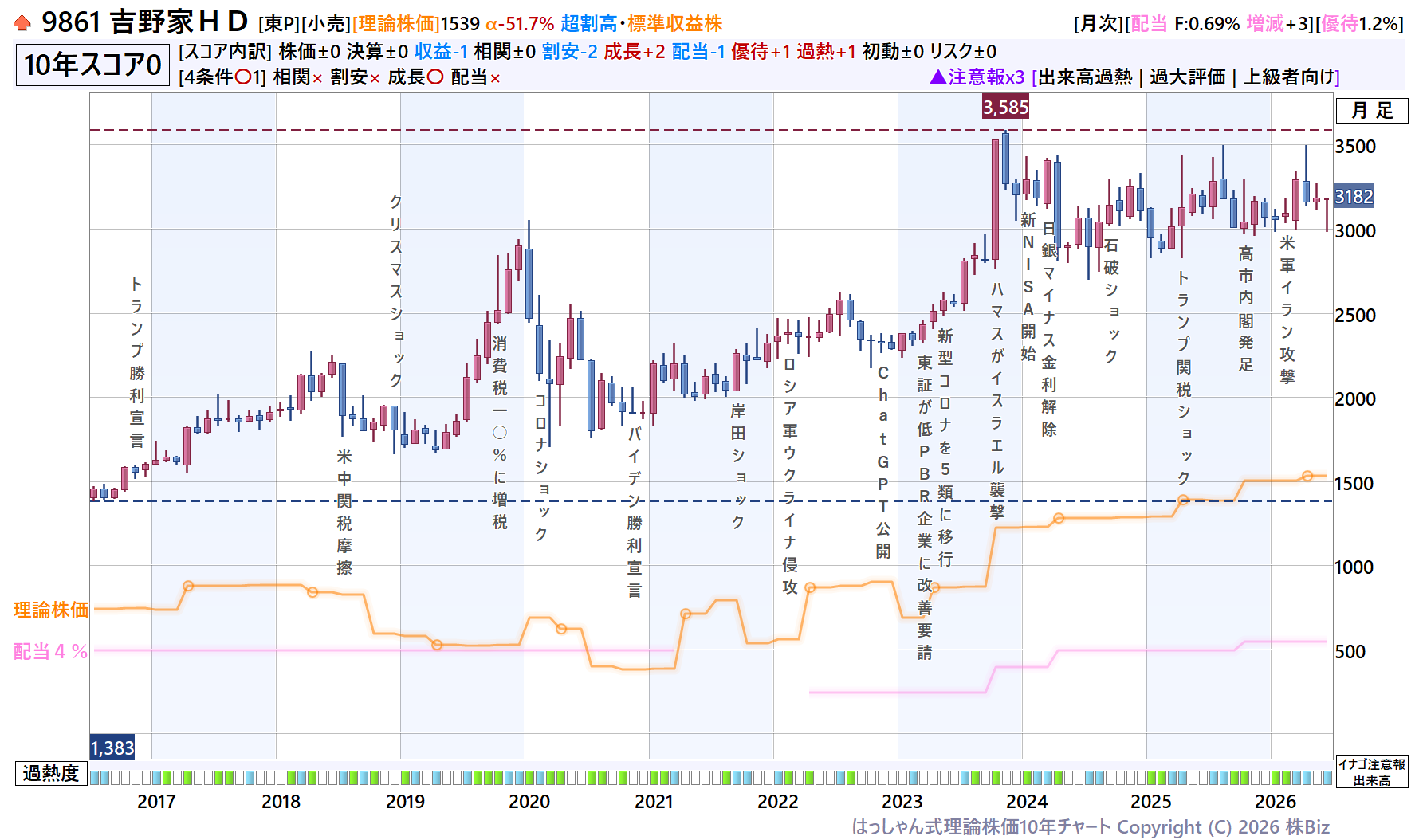Screen dimensions: 1419x840
Task: Click the header [理論株価]1539 value
Action: (416, 24)
